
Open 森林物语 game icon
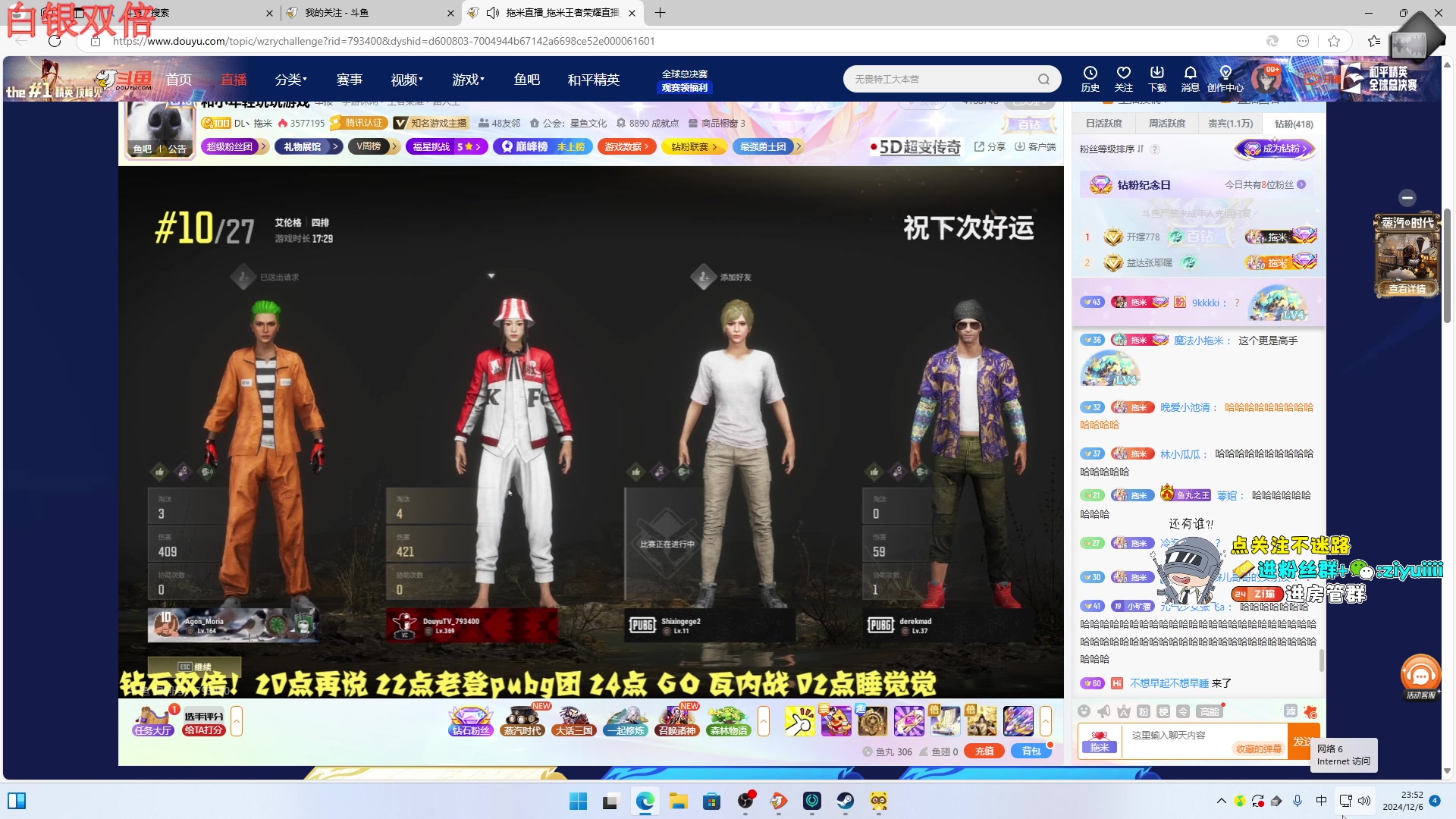click(729, 721)
